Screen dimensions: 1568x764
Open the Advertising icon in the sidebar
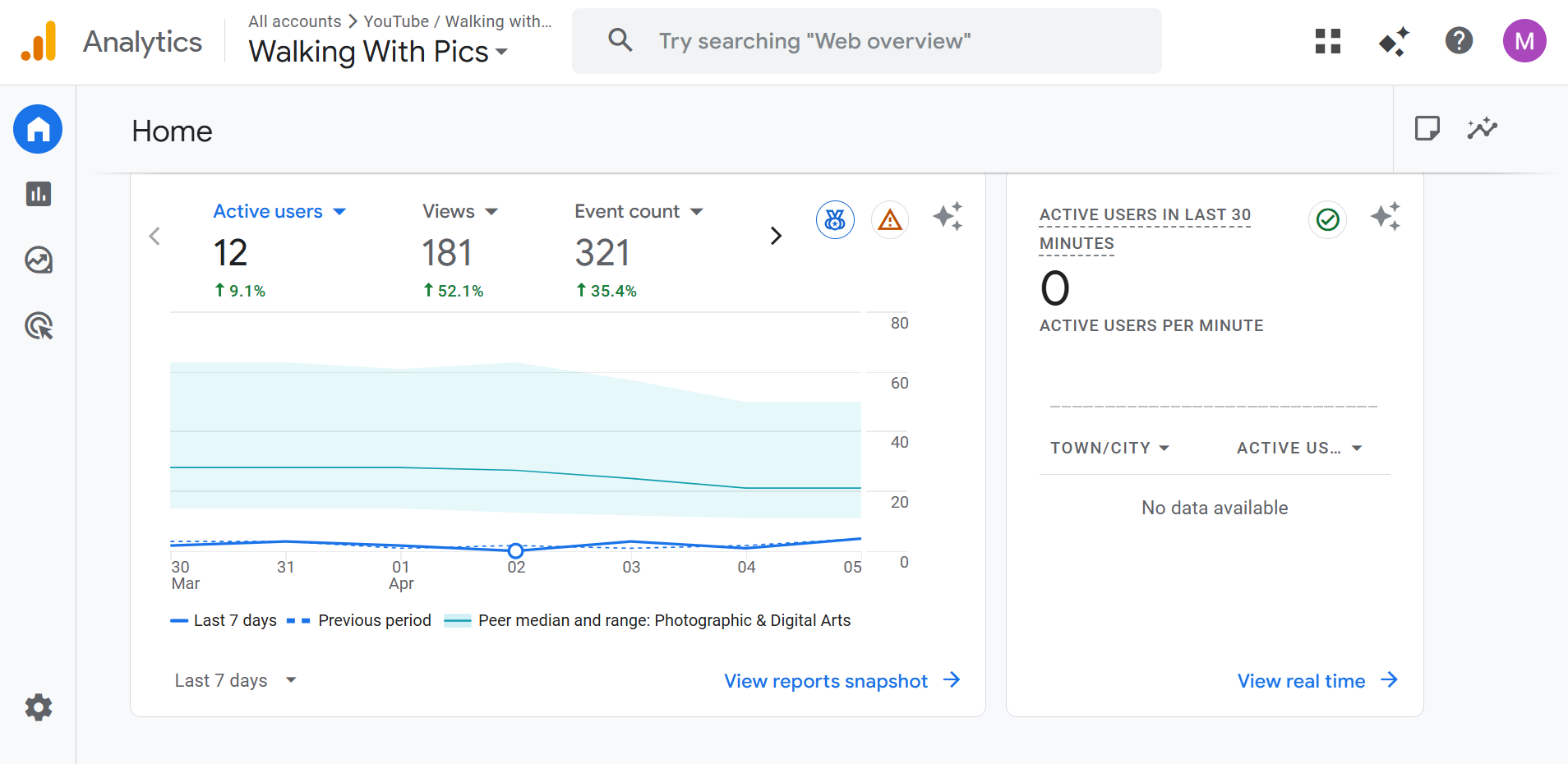[38, 326]
